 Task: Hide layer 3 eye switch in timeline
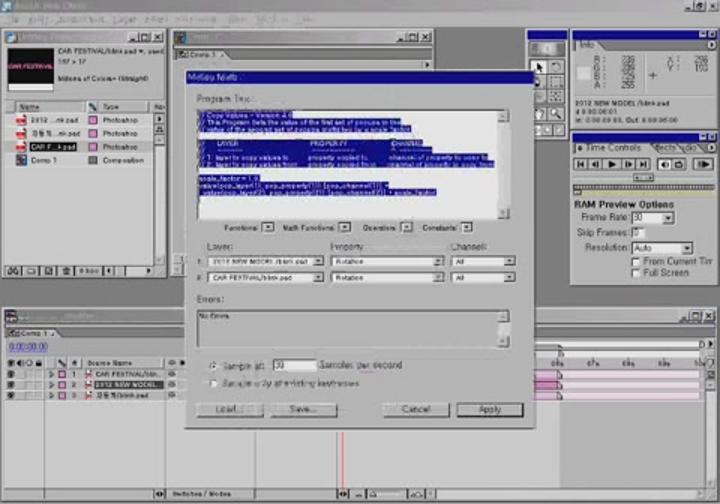[x=11, y=395]
